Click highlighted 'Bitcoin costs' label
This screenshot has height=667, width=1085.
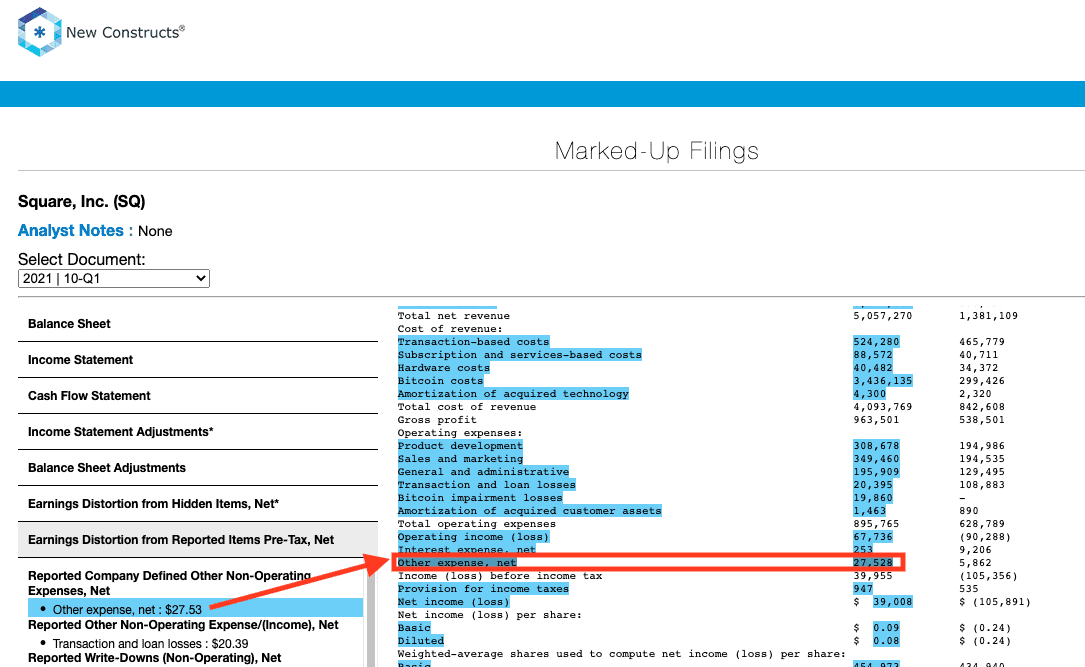click(x=440, y=381)
